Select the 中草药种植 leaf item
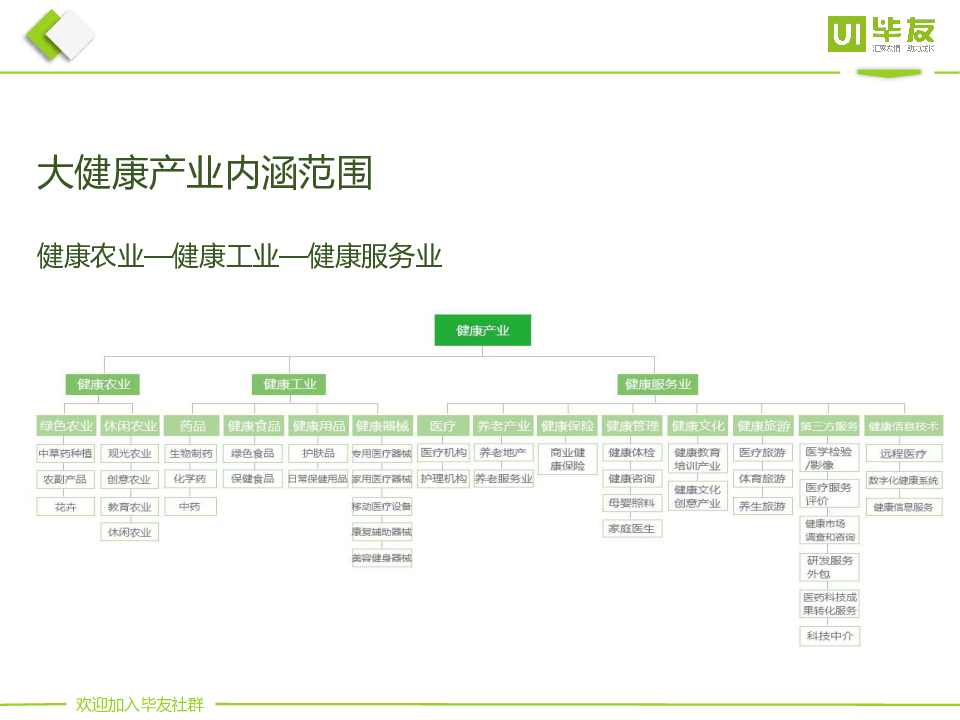This screenshot has width=960, height=720. pyautogui.click(x=66, y=453)
